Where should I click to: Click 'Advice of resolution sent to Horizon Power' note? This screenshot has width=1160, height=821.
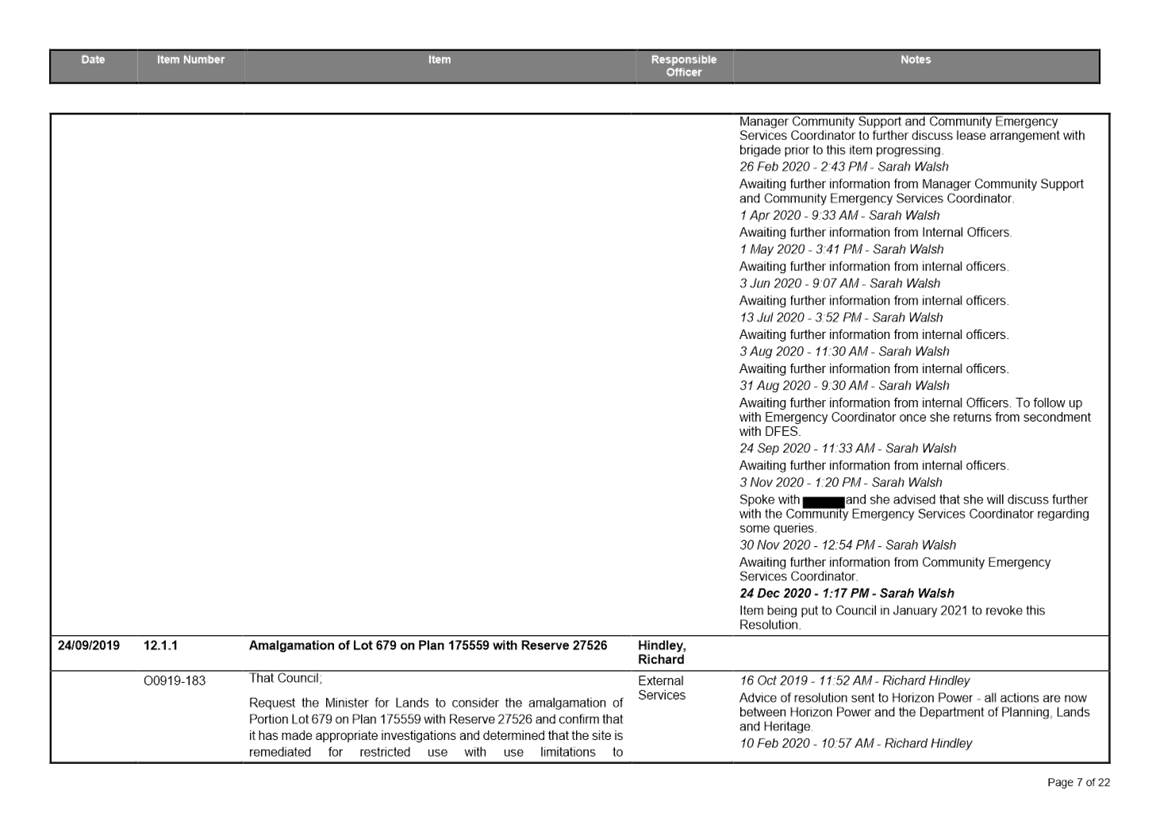click(914, 712)
